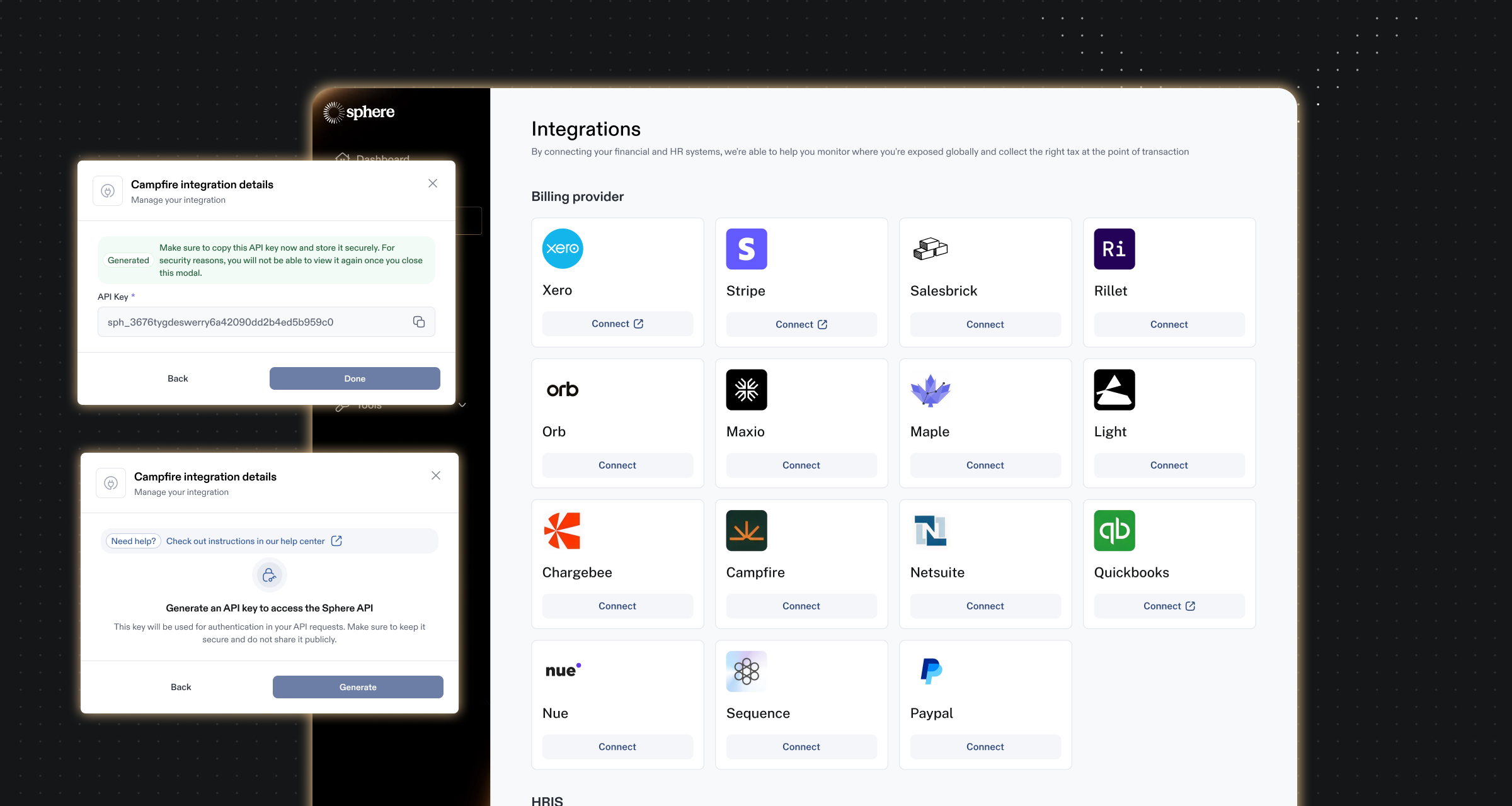Screen dimensions: 1512x806
Task: Close the Generate API key modal
Action: [x=436, y=475]
